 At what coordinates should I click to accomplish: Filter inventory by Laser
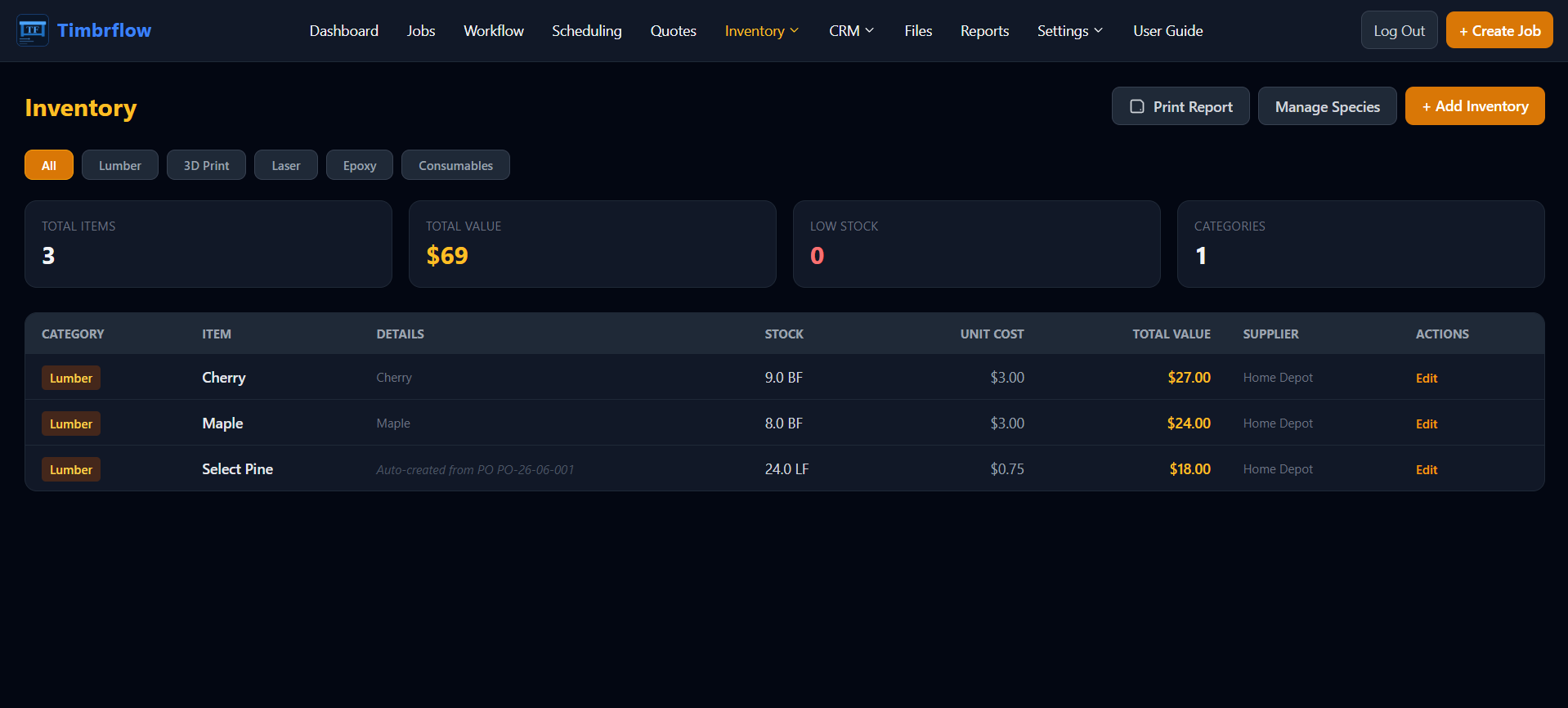click(x=286, y=165)
